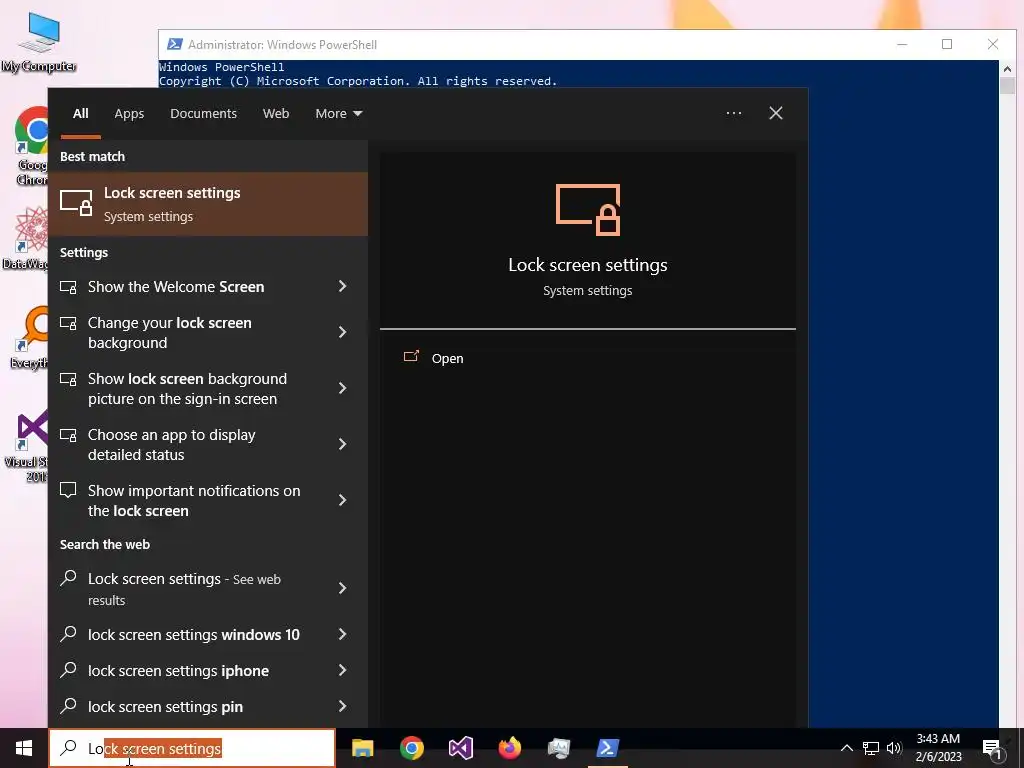Click the PowerShell scrollbar up arrow
This screenshot has height=768, width=1024.
tap(1007, 68)
